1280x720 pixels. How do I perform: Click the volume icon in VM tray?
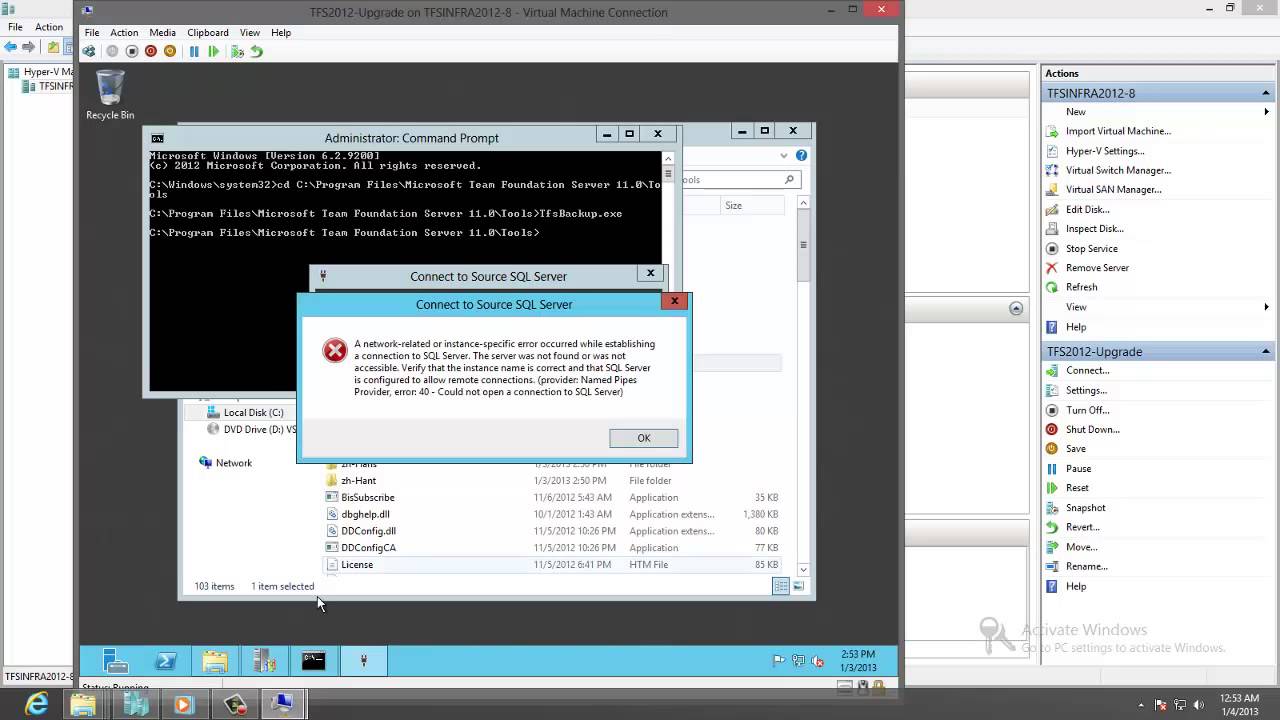[x=818, y=660]
